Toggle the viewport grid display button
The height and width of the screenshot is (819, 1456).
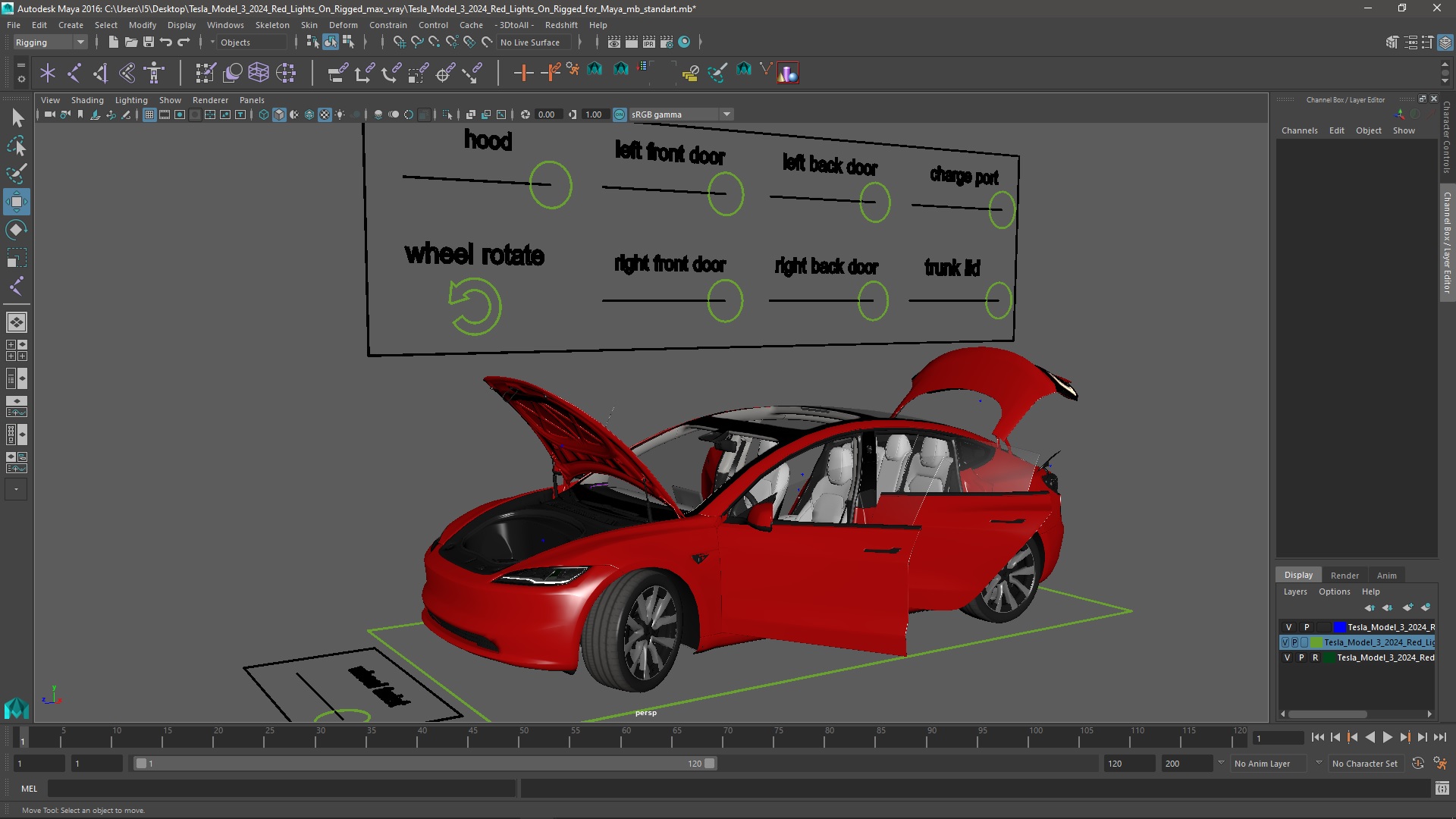149,115
